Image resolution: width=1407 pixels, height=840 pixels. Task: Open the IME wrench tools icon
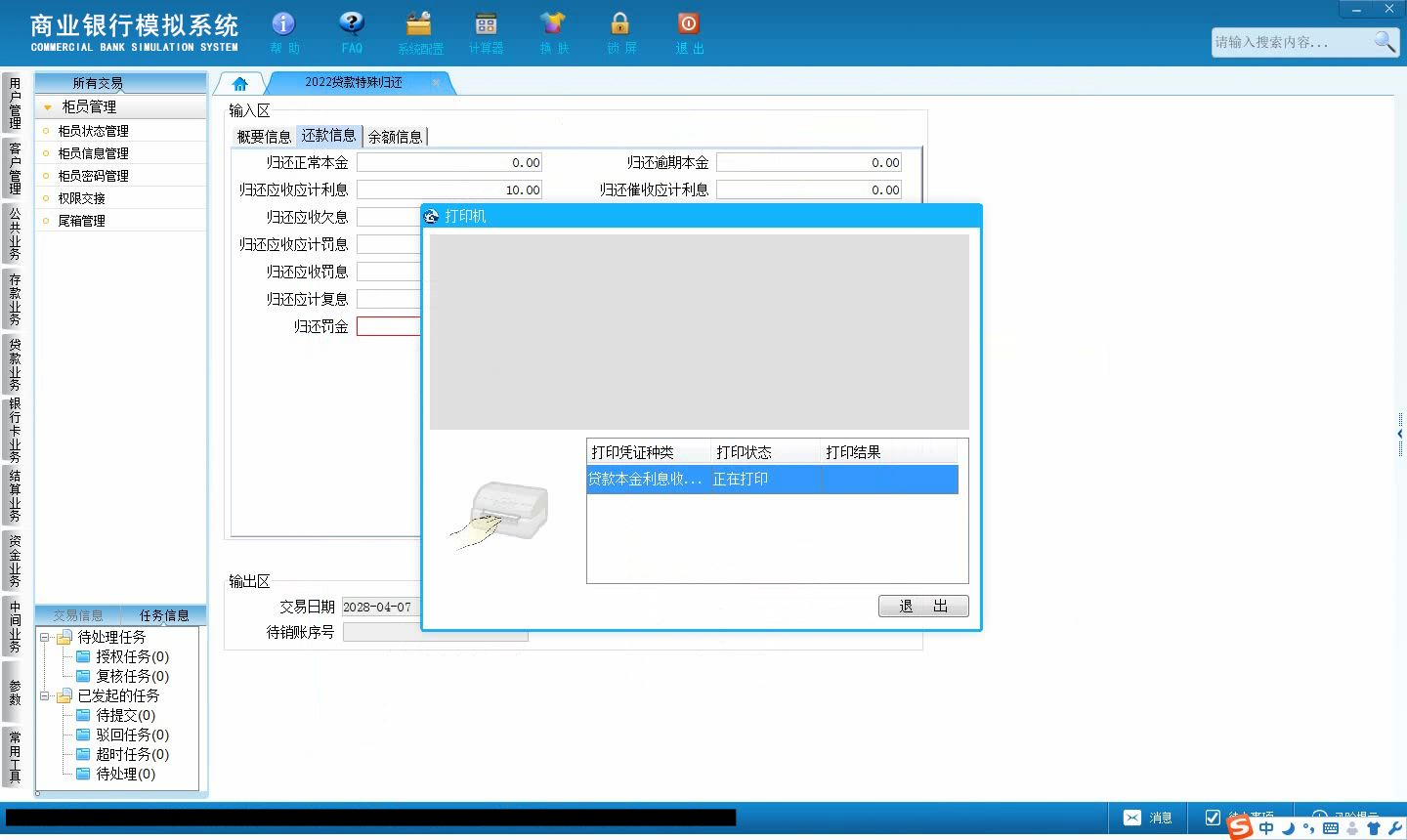[x=1394, y=828]
